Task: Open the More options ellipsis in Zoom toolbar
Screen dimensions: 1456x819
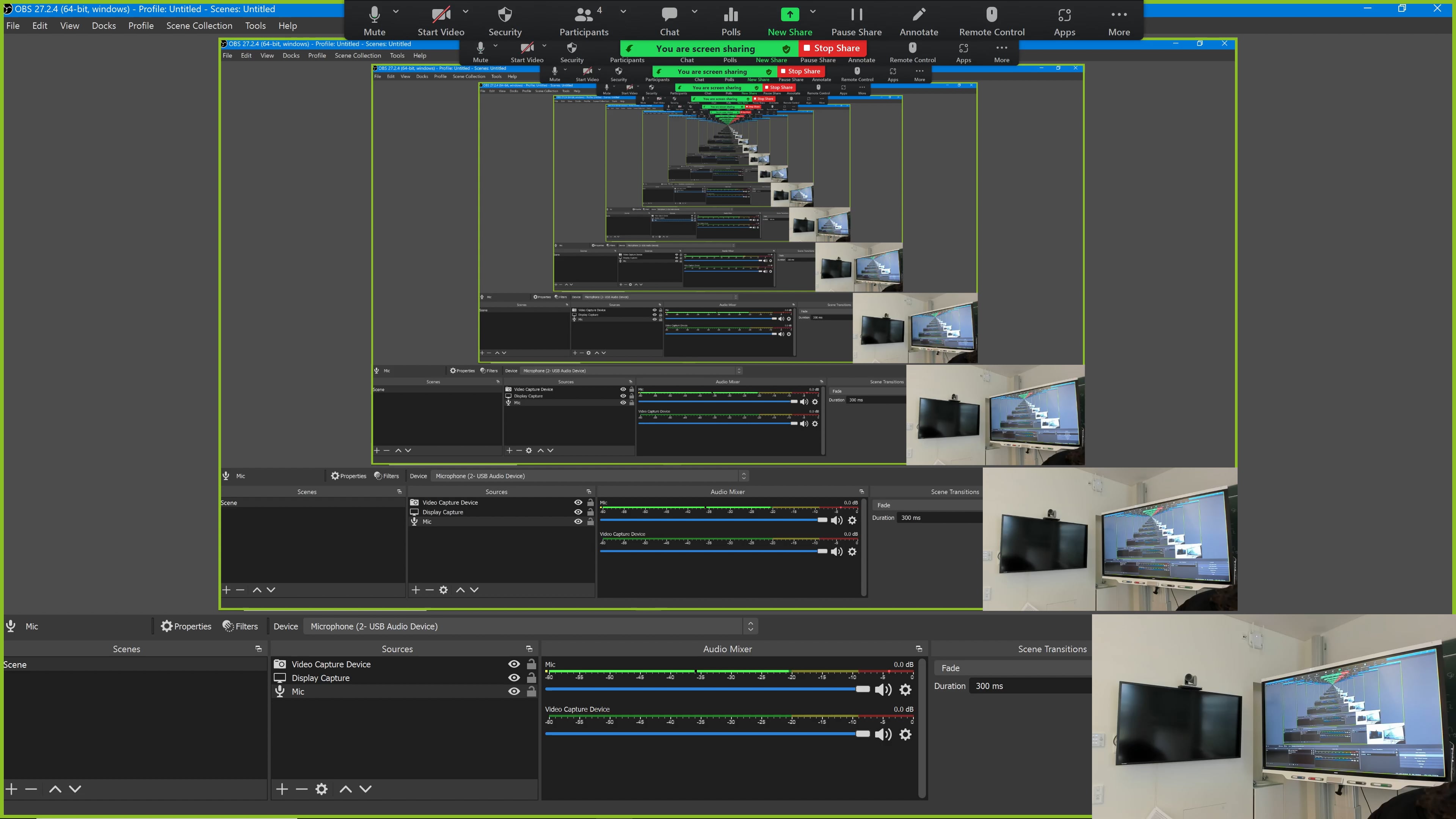Action: 1119,15
